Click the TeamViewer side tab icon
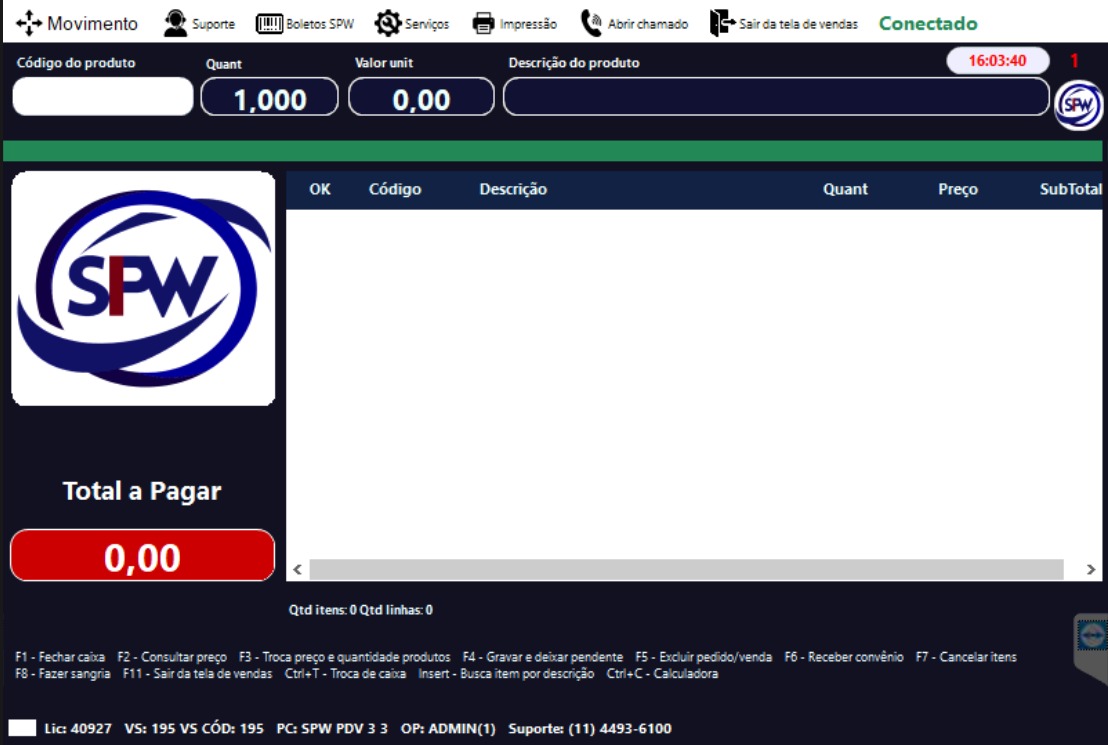 1092,634
